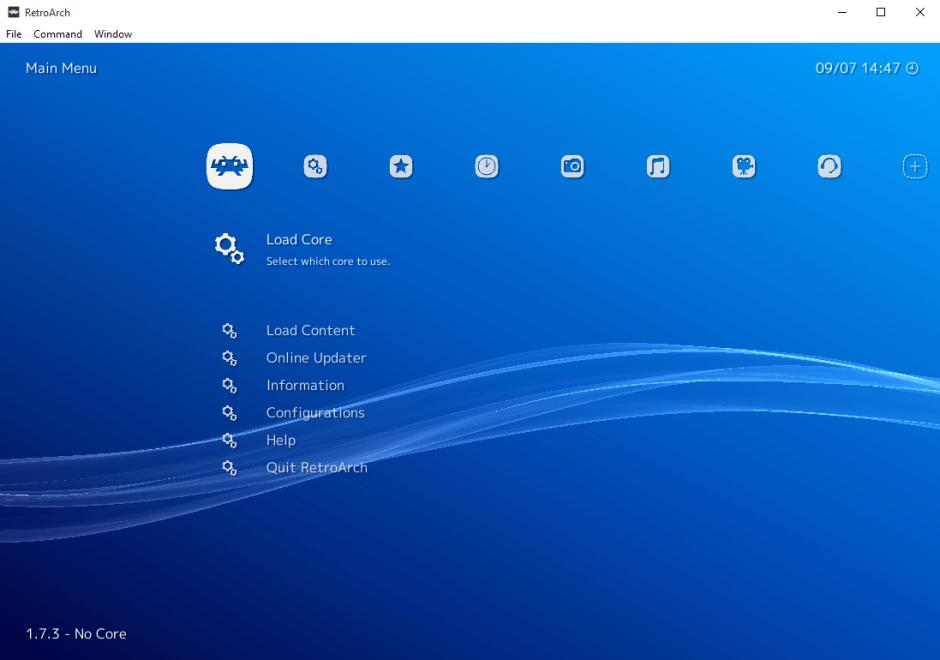Click the gear icon next to Information
940x660 pixels.
(x=230, y=385)
